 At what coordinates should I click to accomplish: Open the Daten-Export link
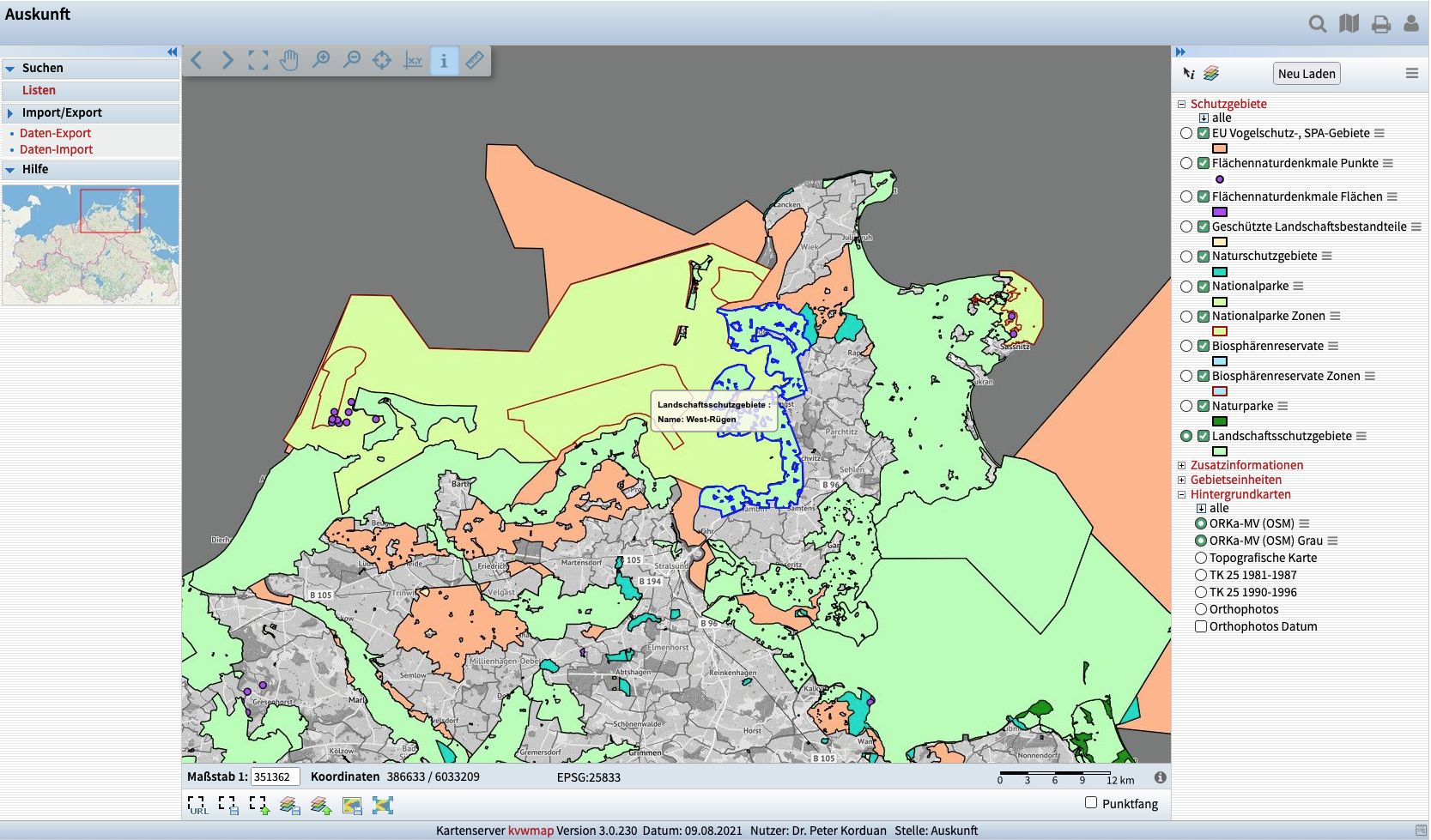point(55,133)
